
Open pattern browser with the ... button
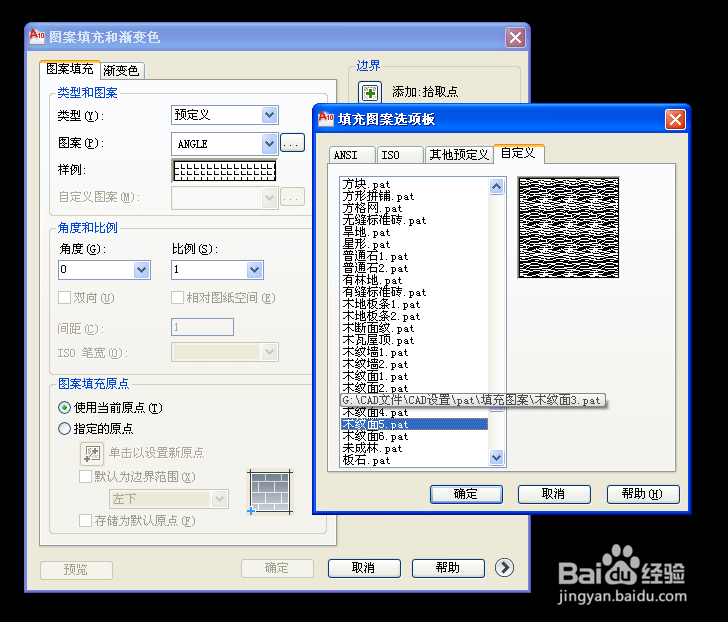coord(292,143)
